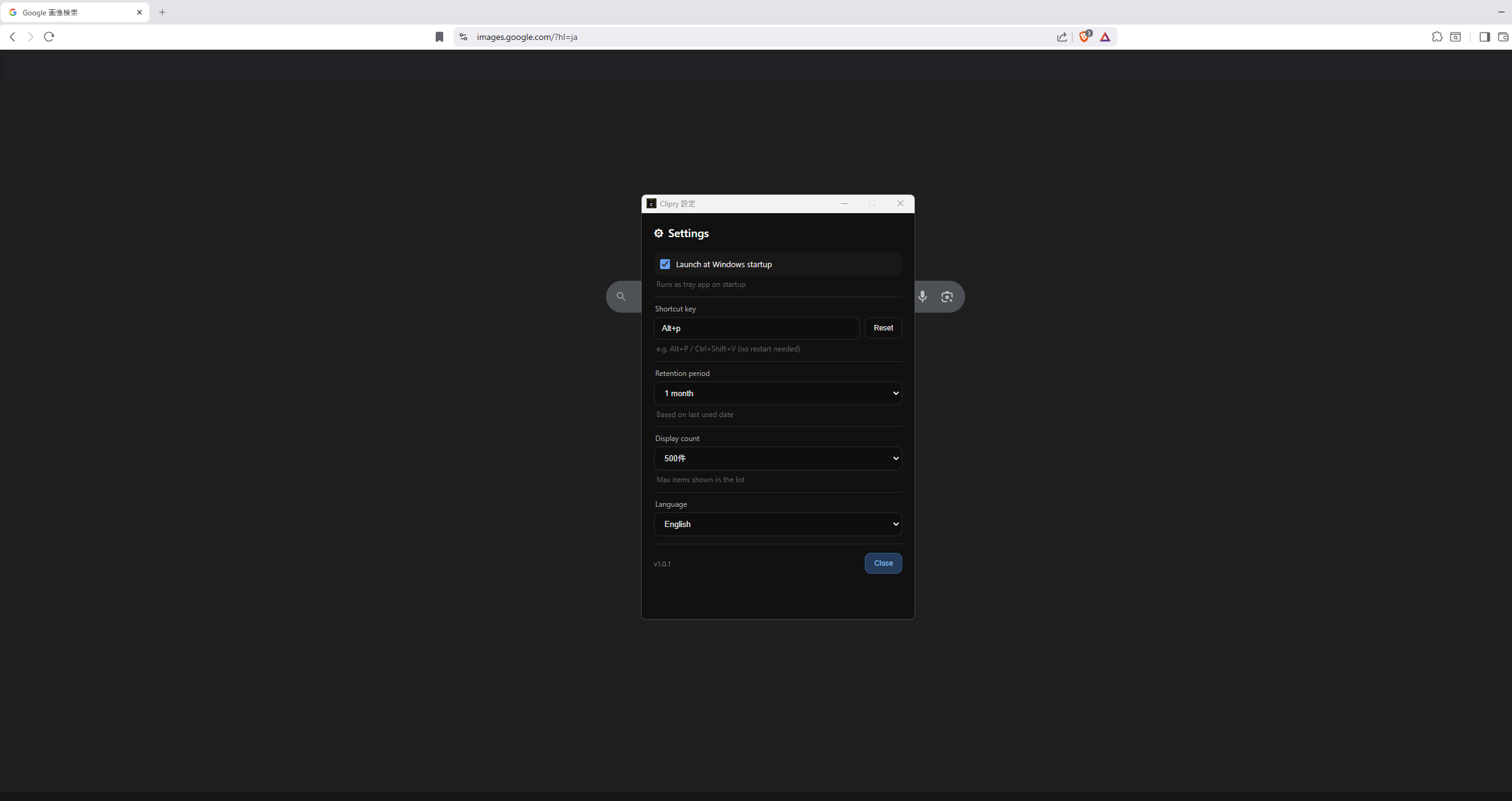Screen dimensions: 1512x801
Task: Click the Brave Shields lion icon
Action: coord(1084,37)
